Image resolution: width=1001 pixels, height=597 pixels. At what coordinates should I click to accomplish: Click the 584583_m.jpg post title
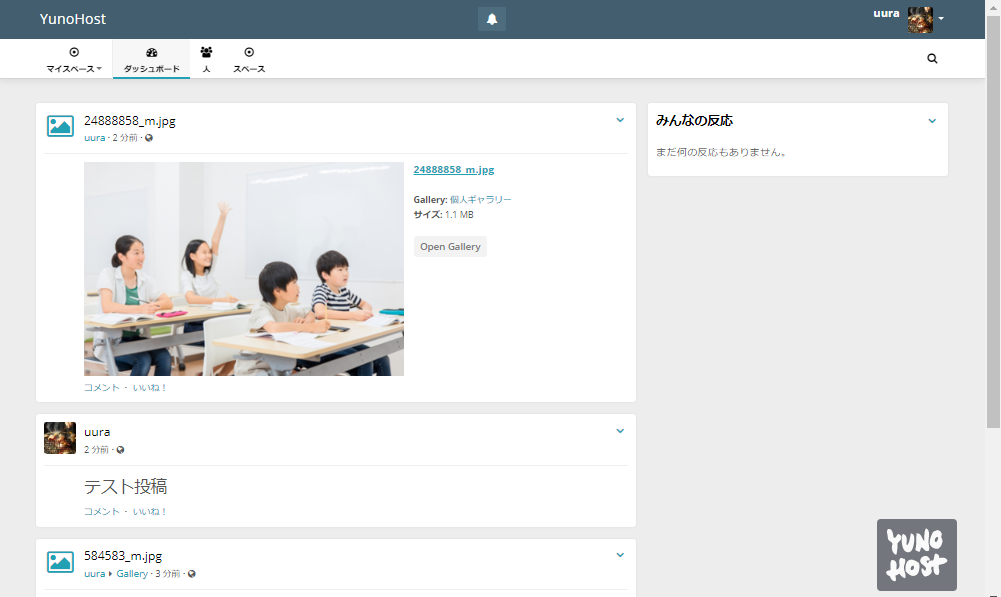click(x=123, y=556)
